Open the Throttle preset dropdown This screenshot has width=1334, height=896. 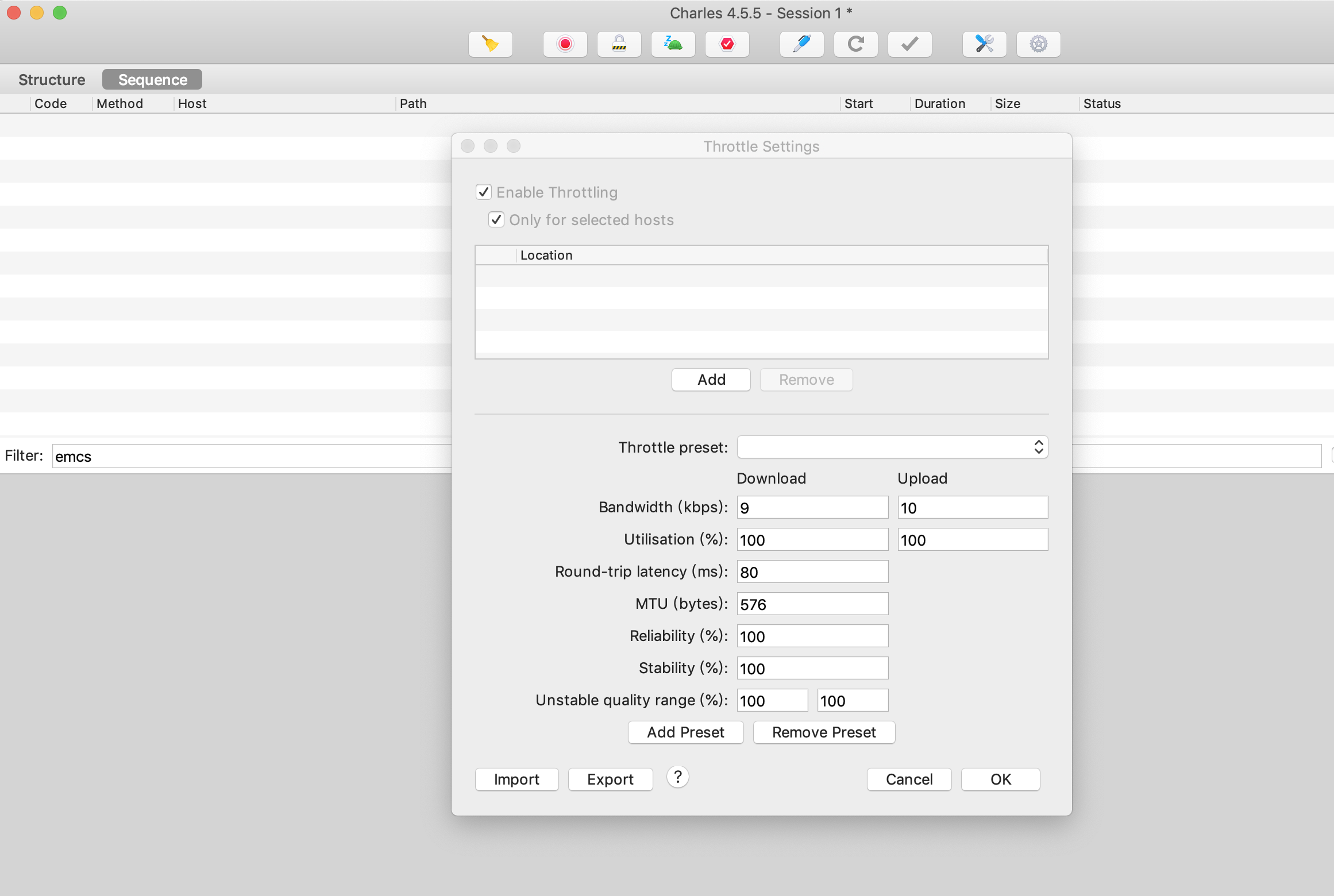[892, 447]
